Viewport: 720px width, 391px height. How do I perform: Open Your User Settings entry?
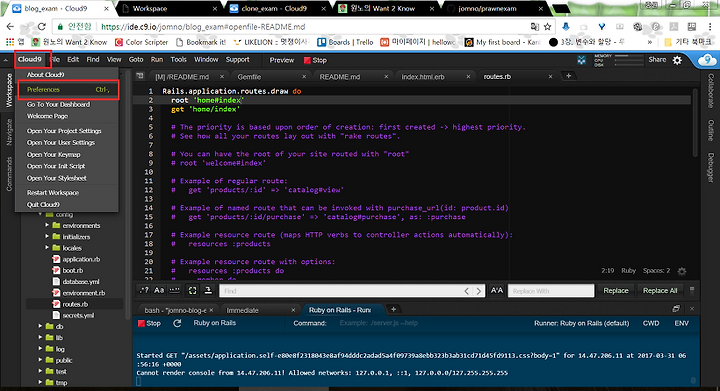coord(61,143)
